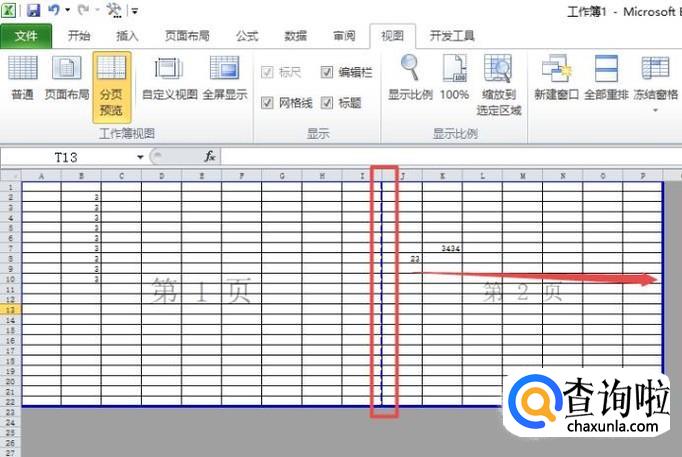Expand the Name Box dropdown
This screenshot has width=682, height=457.
(140, 157)
